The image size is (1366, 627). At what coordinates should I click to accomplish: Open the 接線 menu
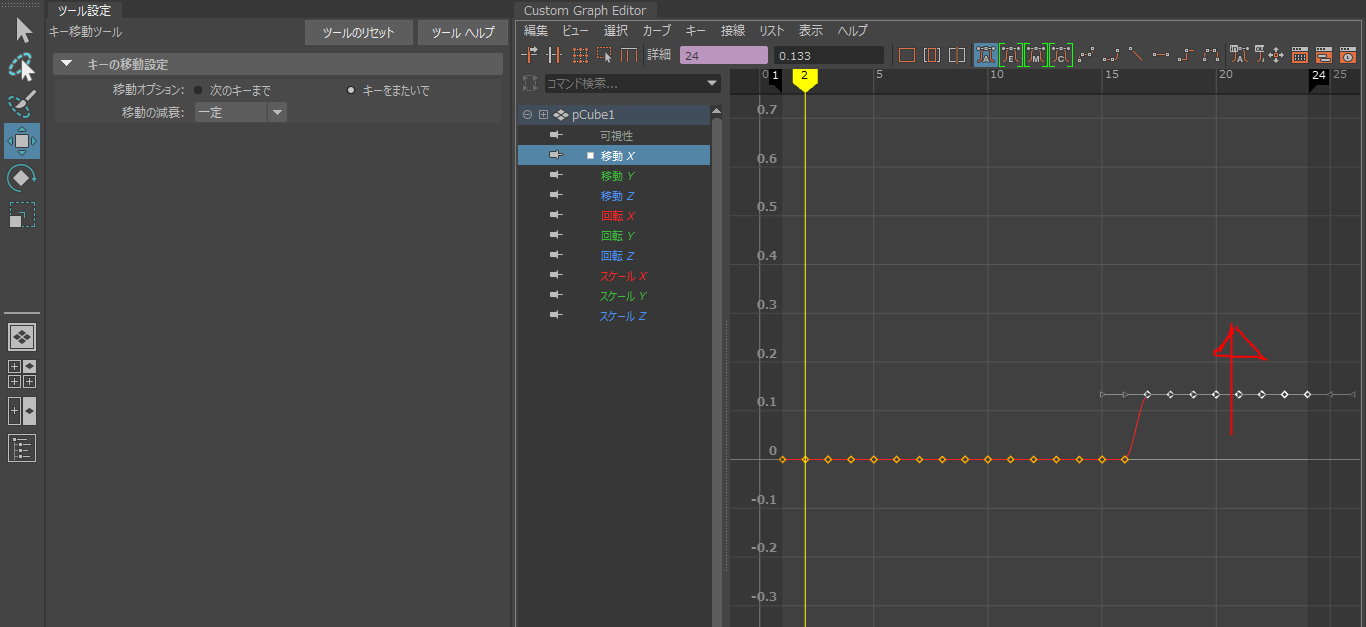click(733, 31)
